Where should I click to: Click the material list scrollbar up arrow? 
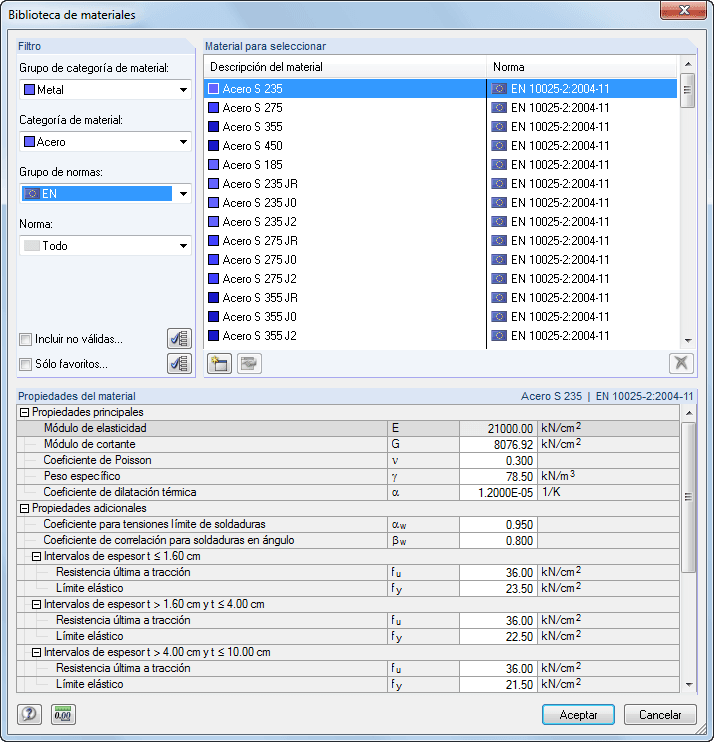coord(688,64)
